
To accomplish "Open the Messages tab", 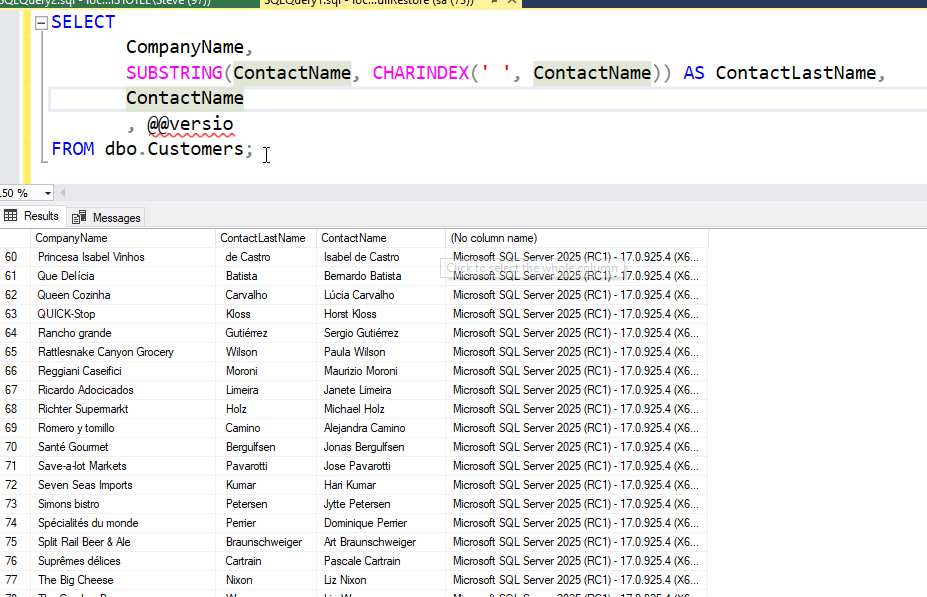I will 108,217.
